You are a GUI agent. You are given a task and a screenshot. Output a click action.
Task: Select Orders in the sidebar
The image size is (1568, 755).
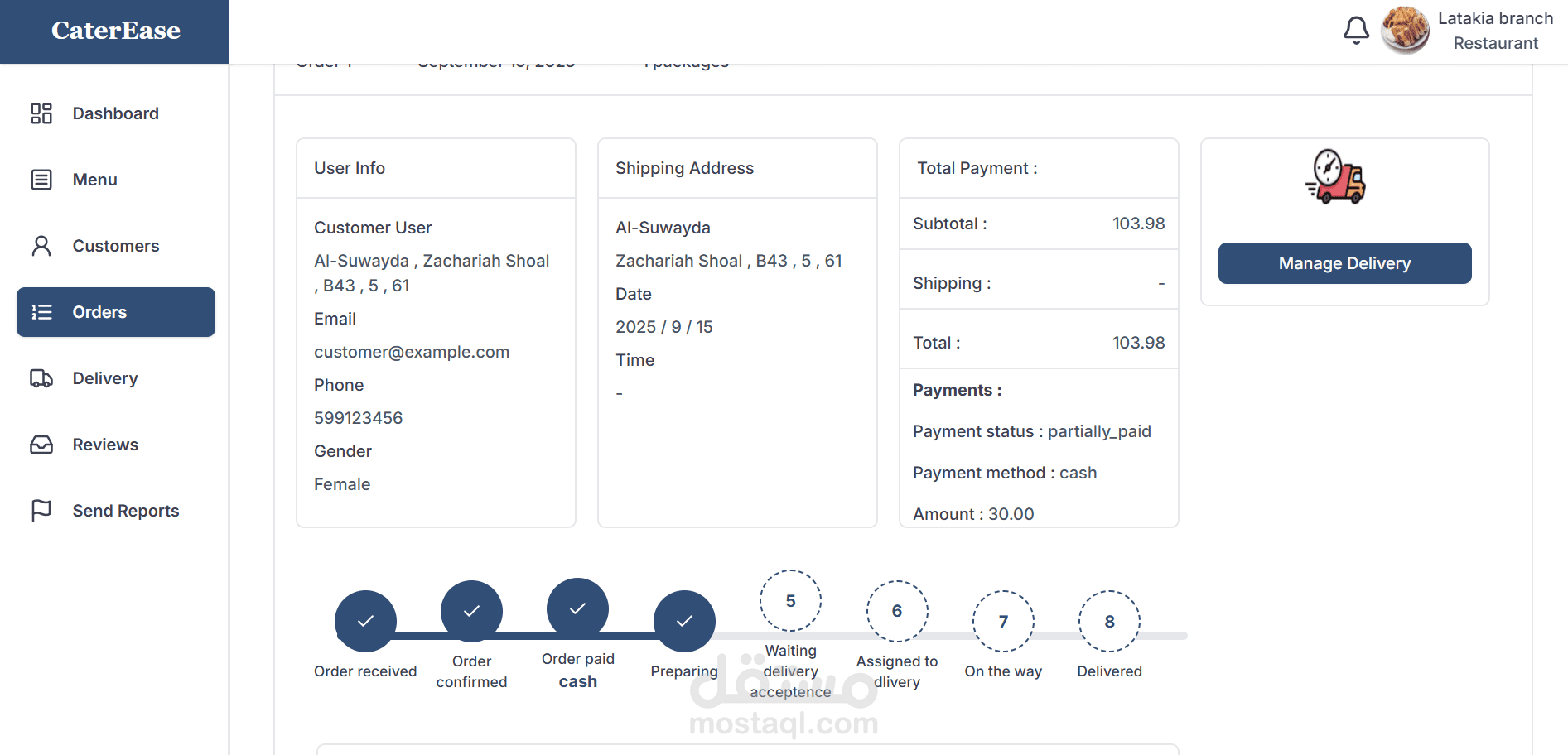[115, 312]
